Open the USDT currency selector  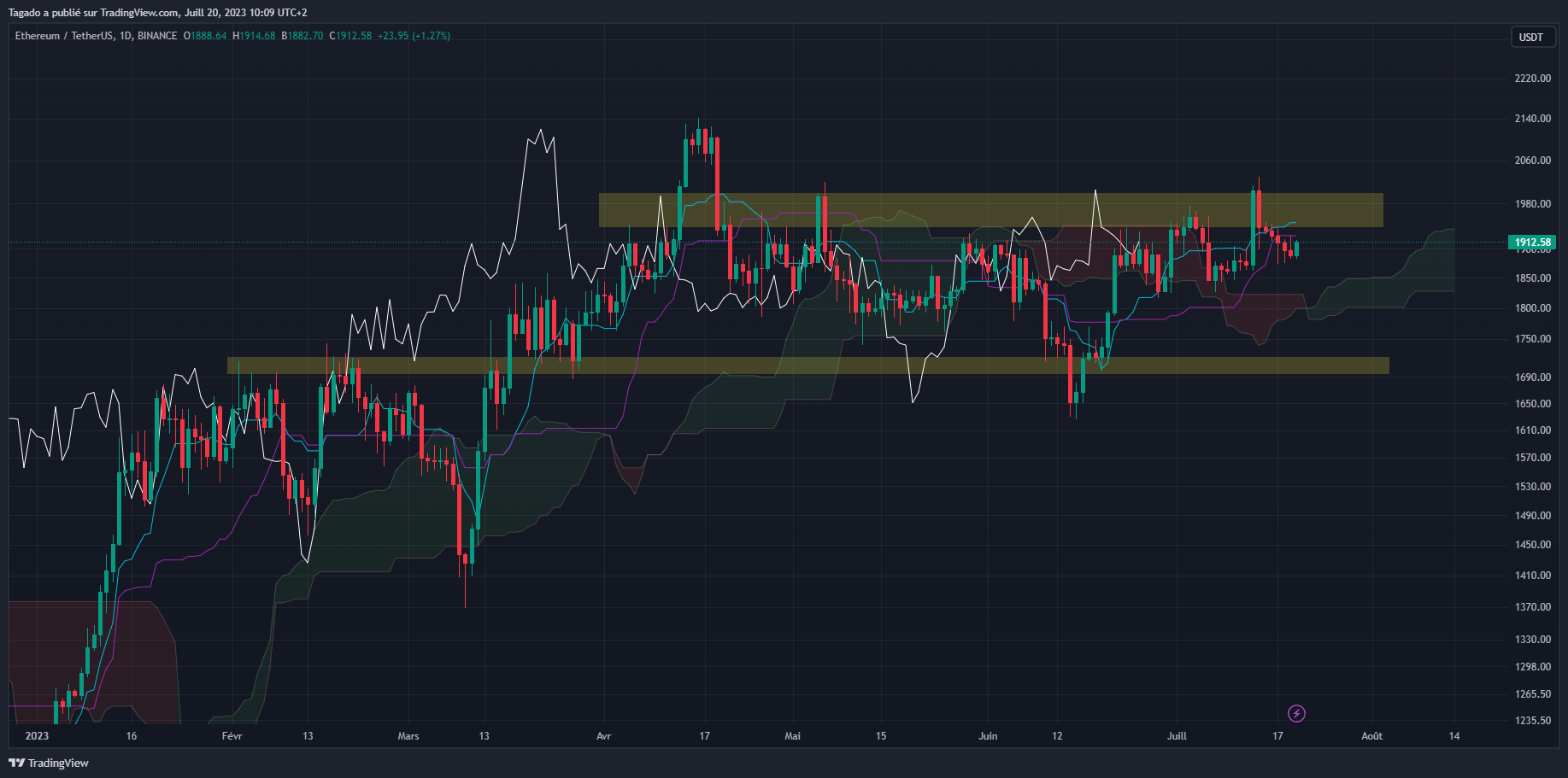1532,37
